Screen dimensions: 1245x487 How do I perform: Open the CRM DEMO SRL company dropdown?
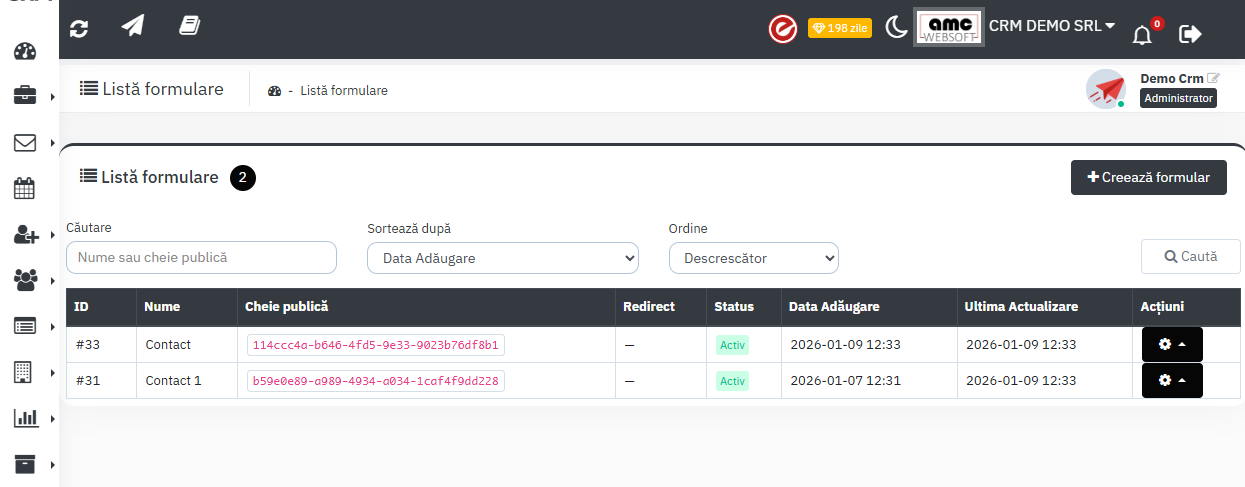1052,26
